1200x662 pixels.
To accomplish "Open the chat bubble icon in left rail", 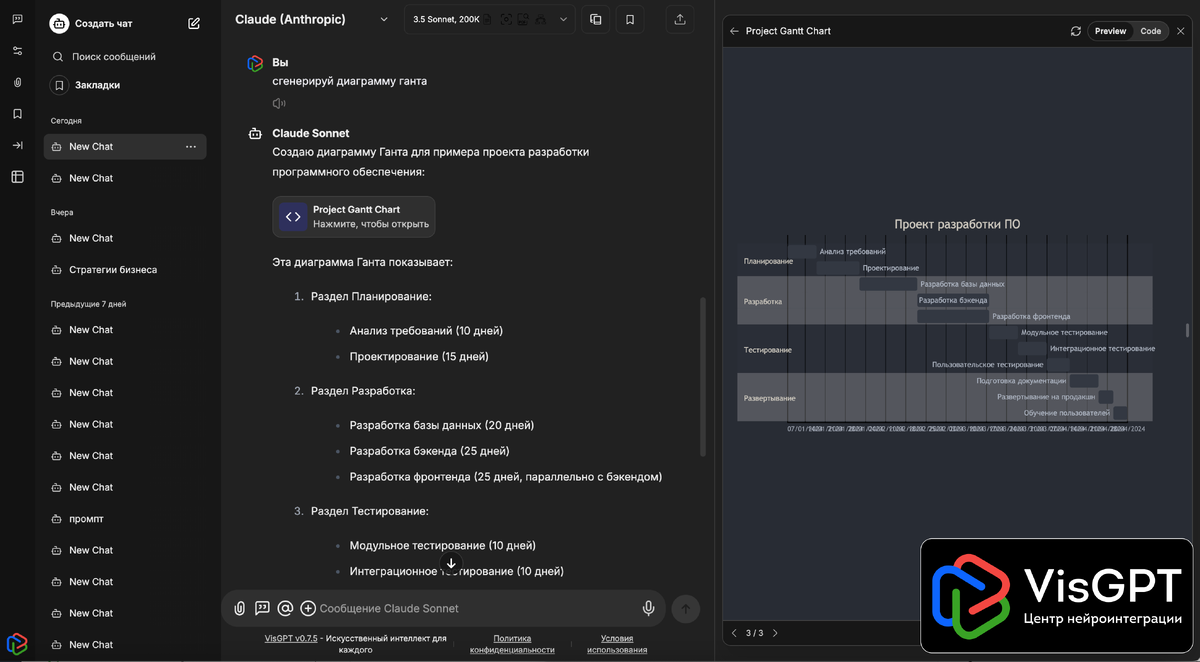I will click(x=17, y=19).
